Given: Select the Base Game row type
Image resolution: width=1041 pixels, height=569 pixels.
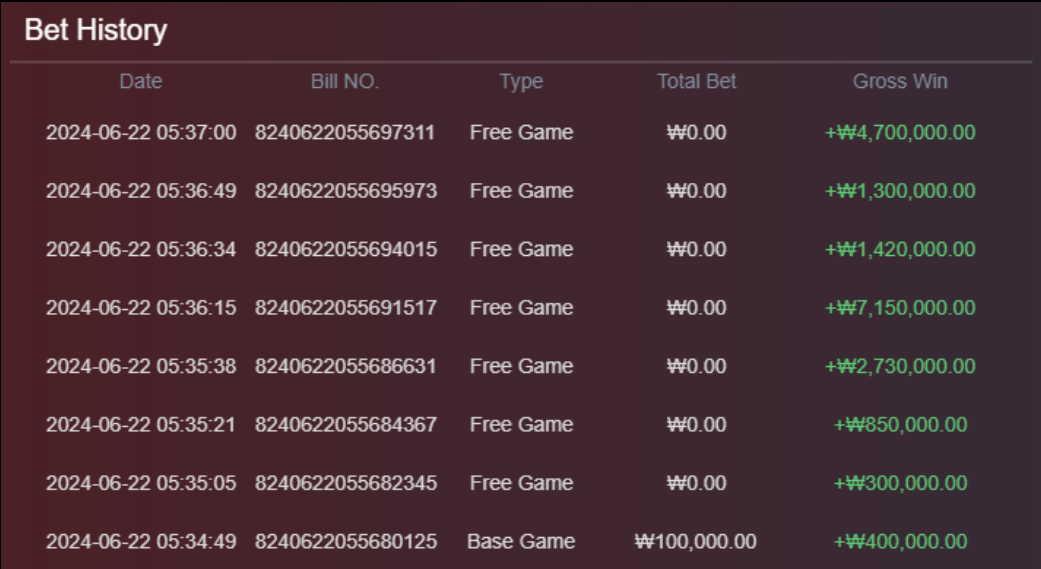Looking at the screenshot, I should [521, 541].
